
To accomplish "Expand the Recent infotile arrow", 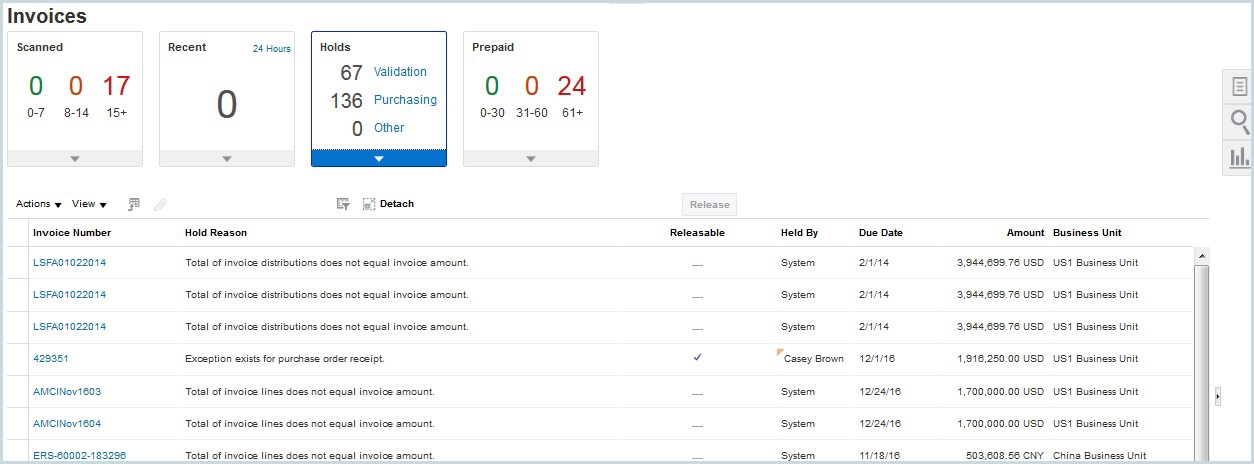I will coord(227,158).
